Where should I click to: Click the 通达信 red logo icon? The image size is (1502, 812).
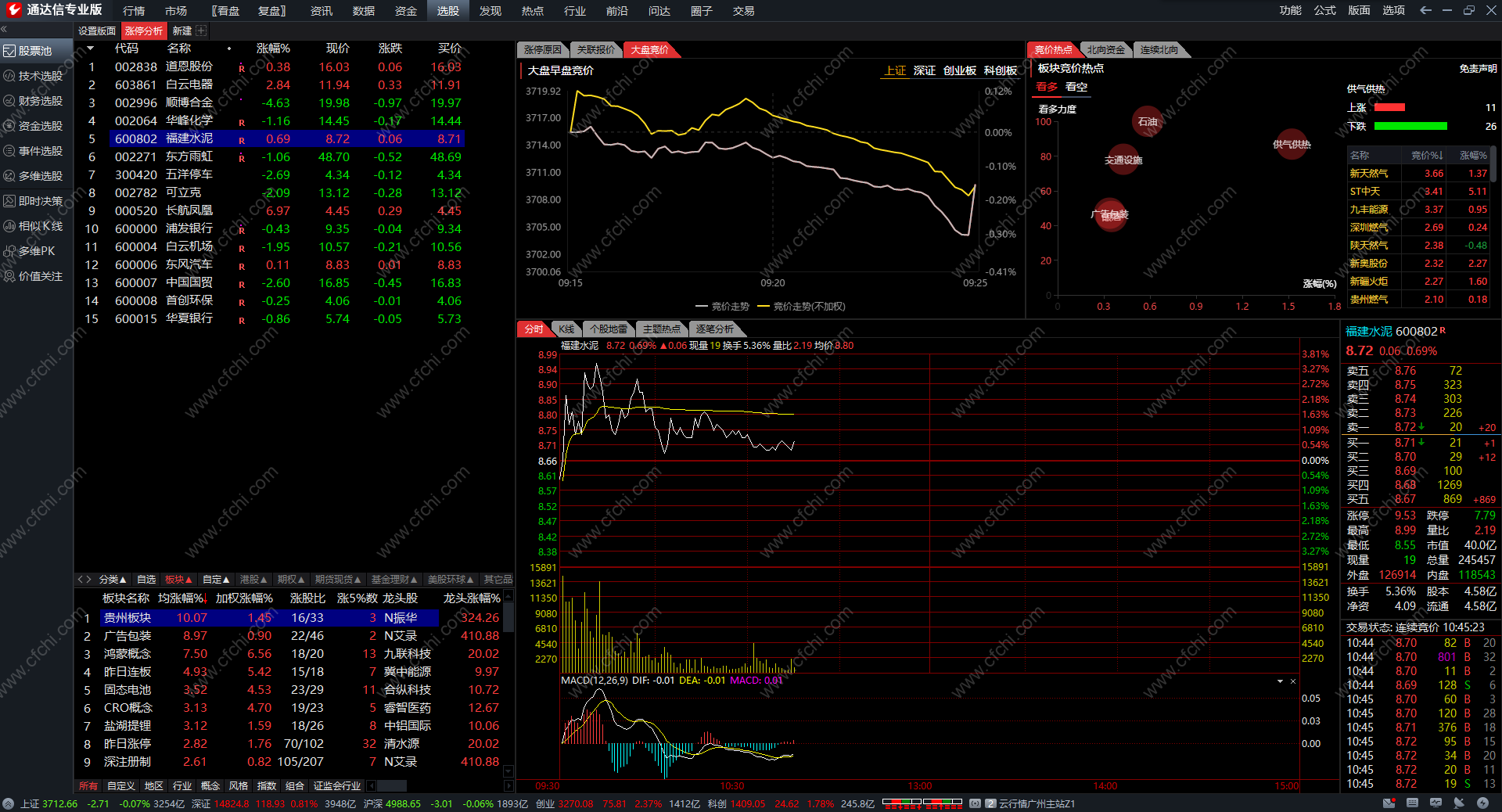(13, 10)
